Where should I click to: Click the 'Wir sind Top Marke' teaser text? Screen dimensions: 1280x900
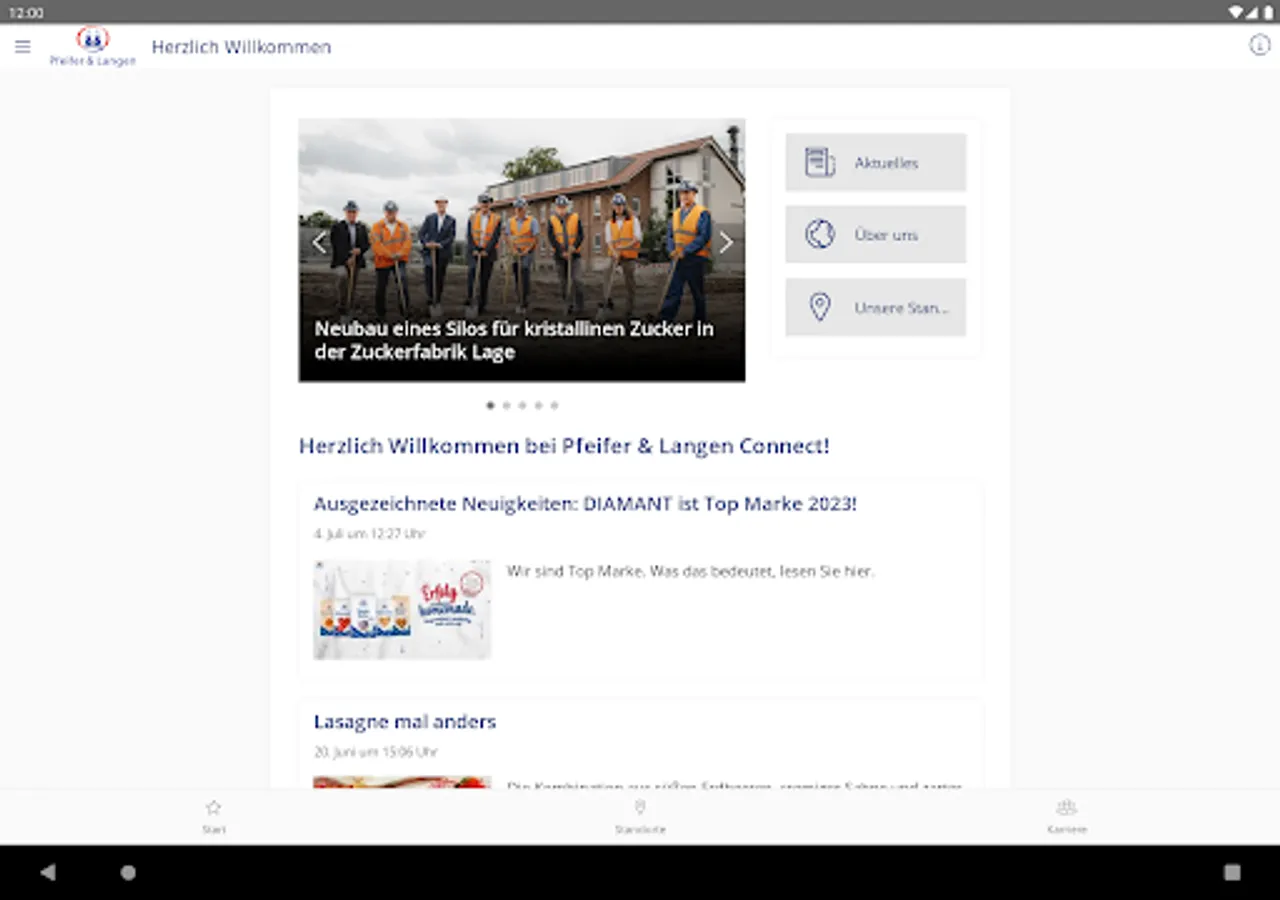690,572
